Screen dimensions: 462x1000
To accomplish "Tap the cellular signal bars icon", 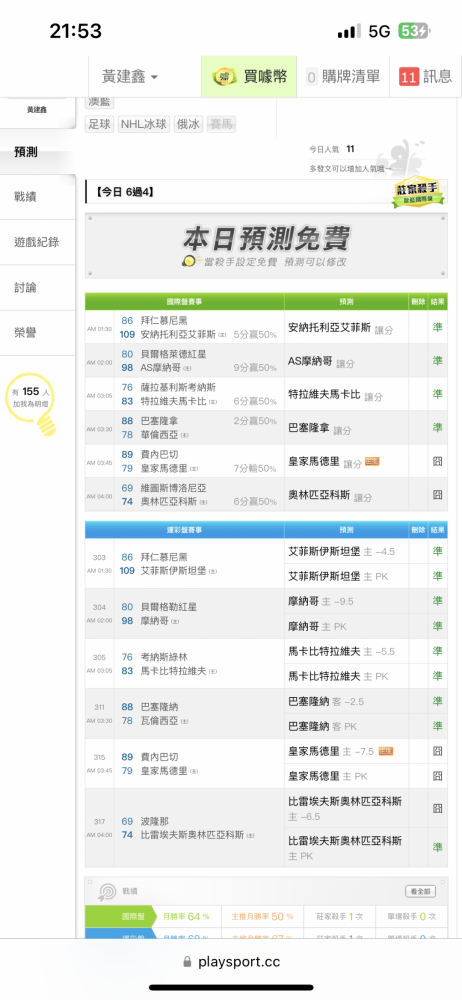I will pos(349,31).
